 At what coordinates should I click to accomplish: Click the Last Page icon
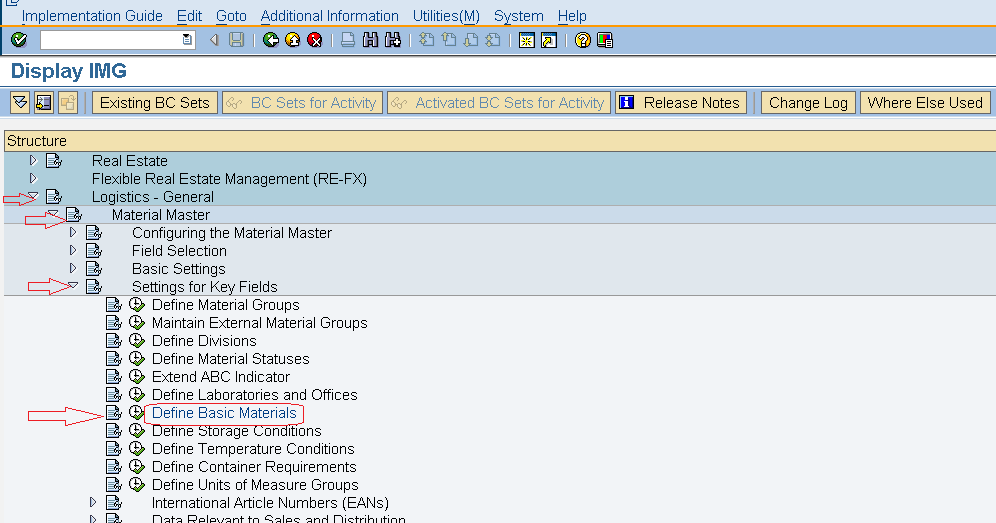tap(493, 40)
